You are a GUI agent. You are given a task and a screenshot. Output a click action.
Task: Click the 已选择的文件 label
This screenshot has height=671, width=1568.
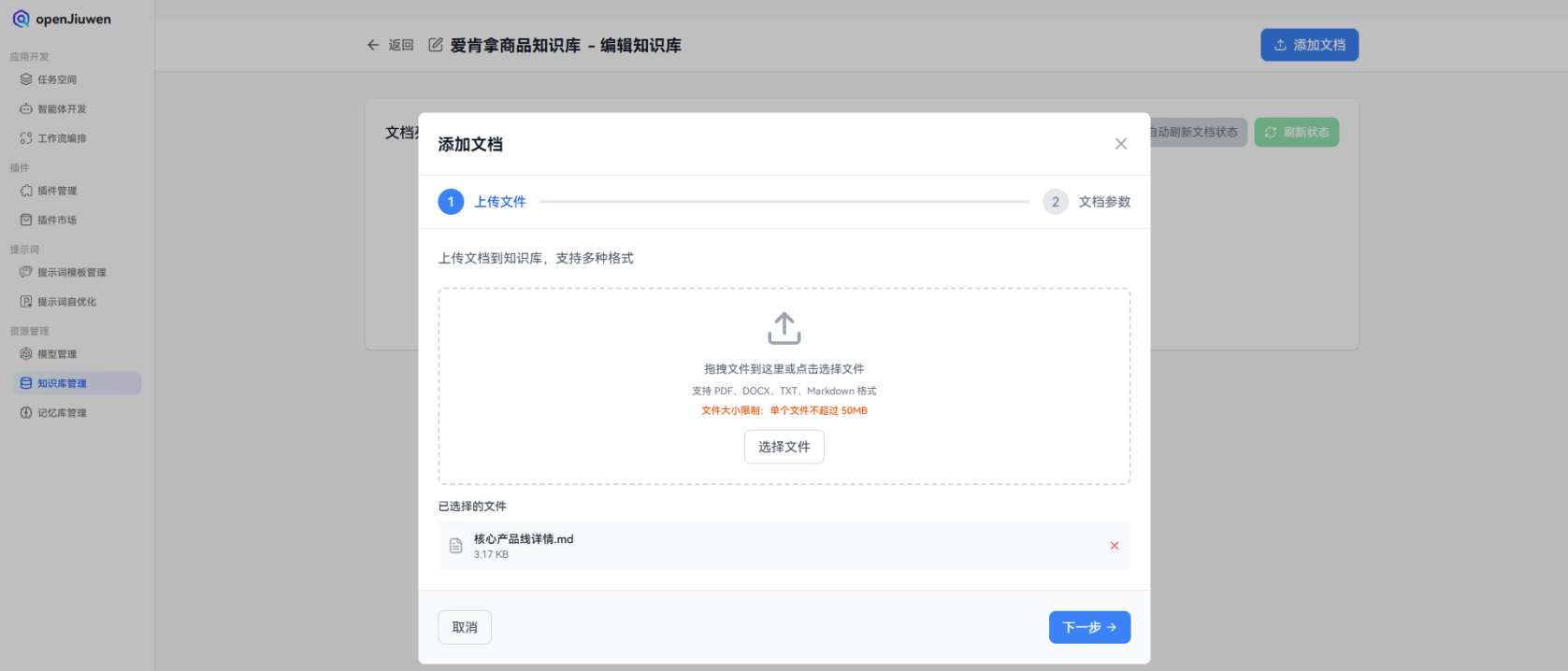pos(472,507)
